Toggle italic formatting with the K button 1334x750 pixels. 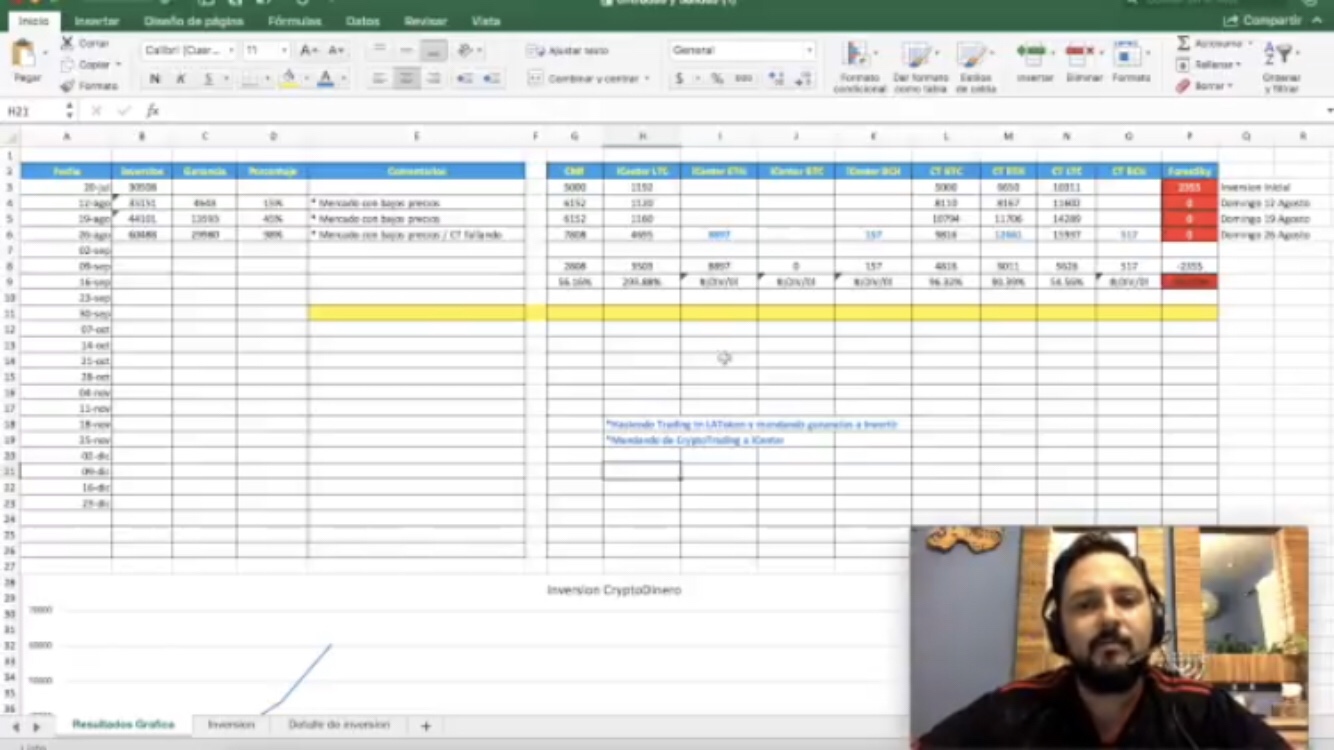tap(181, 78)
